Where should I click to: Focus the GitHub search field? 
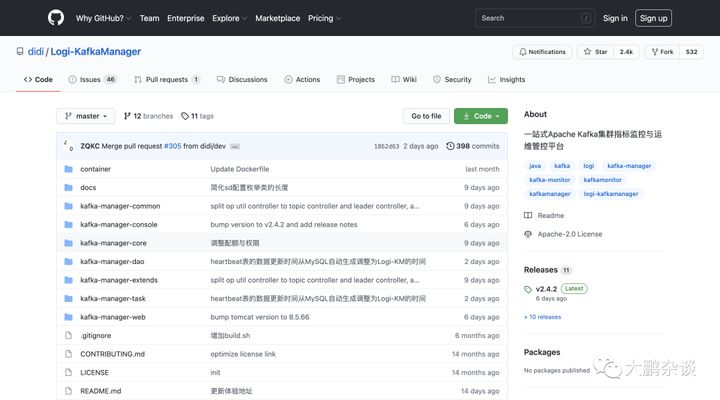(535, 18)
